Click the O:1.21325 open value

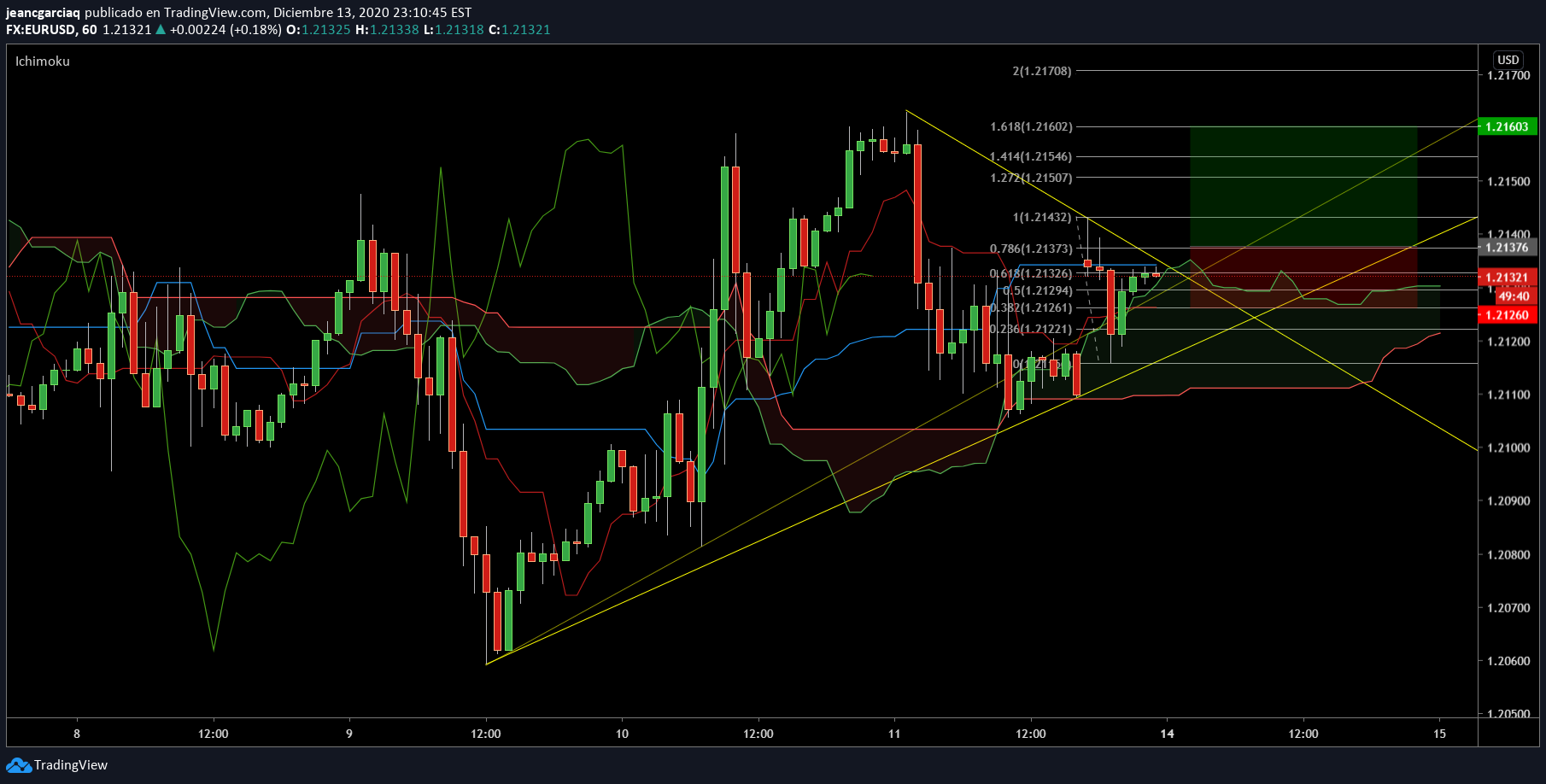click(318, 30)
